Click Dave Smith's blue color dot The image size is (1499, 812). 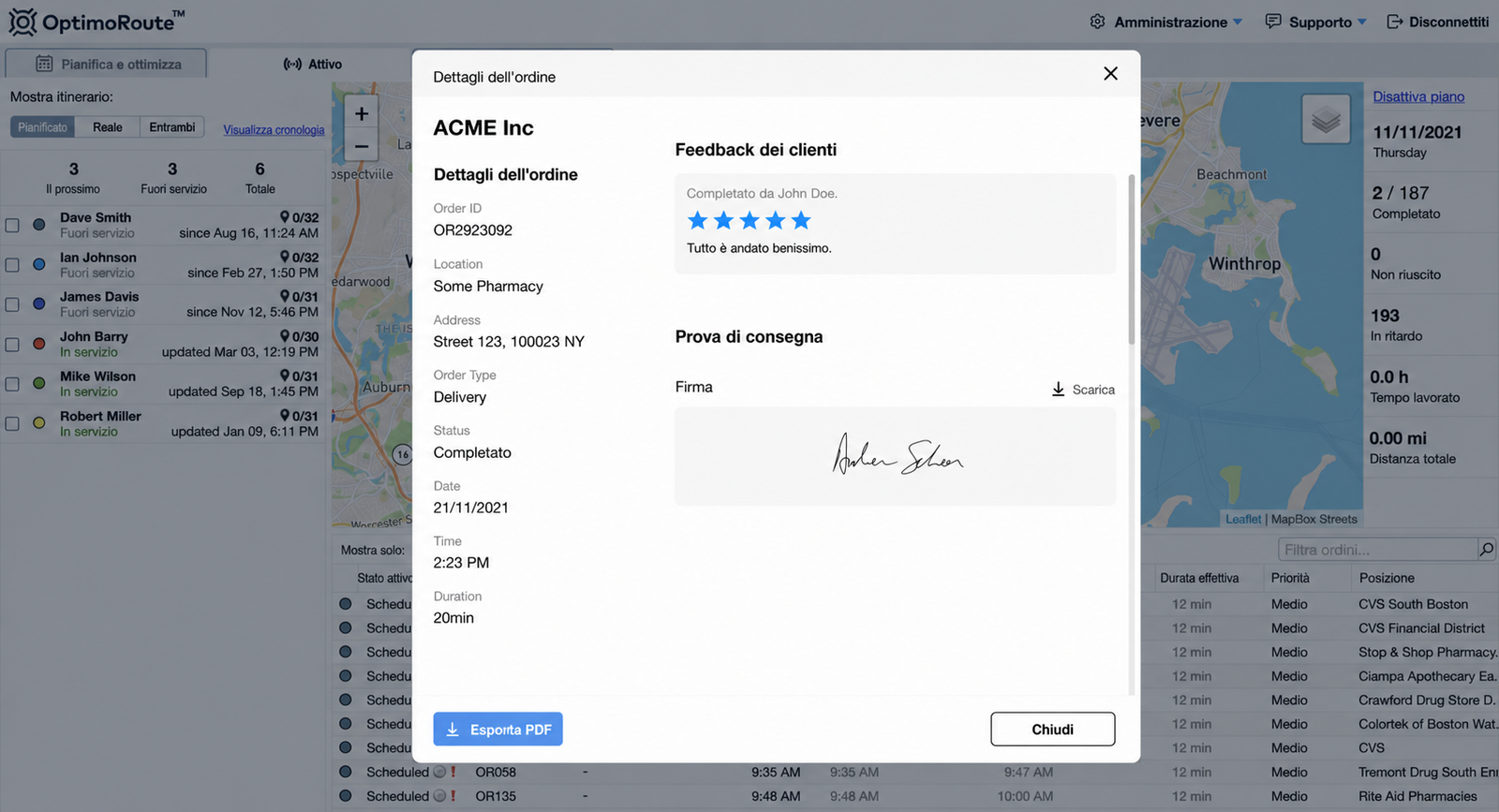pyautogui.click(x=39, y=225)
